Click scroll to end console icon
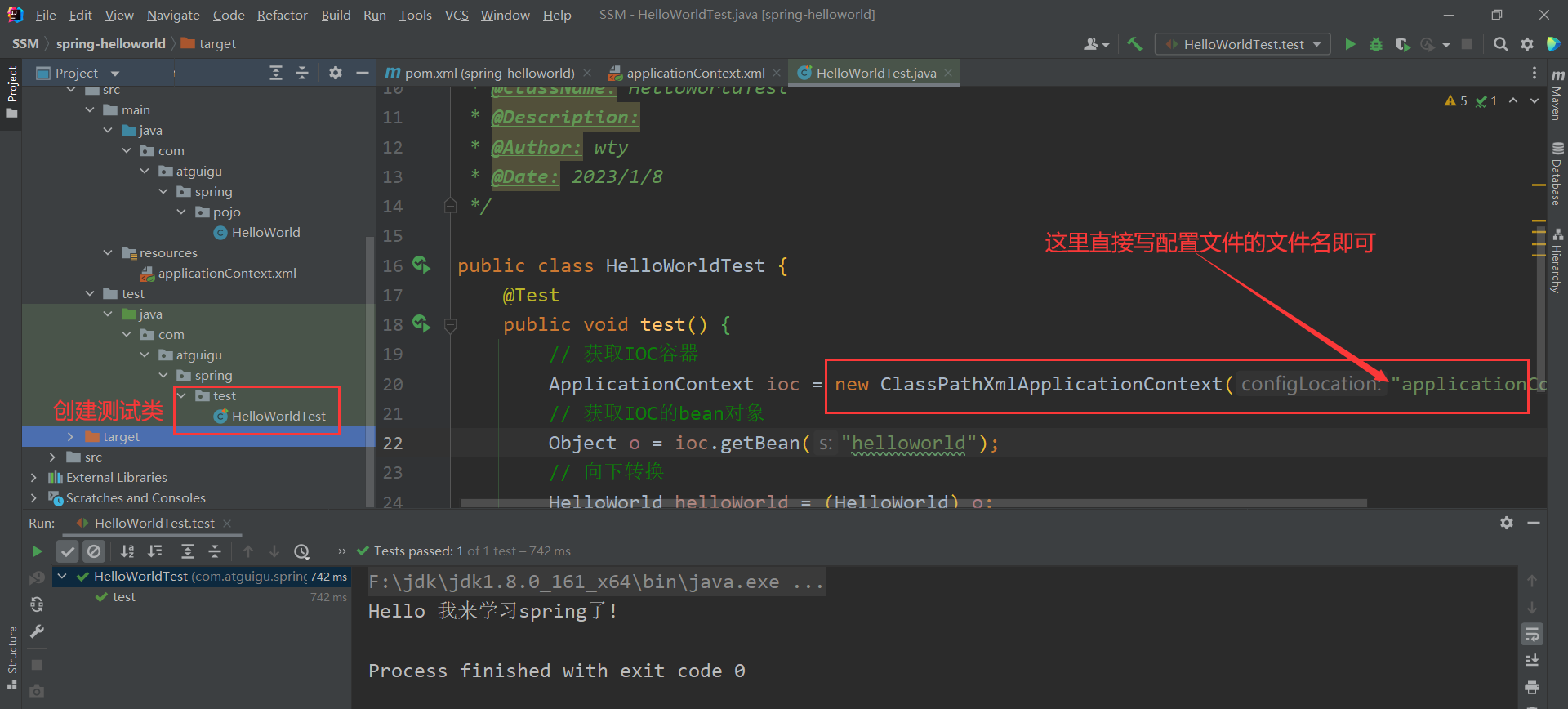The image size is (1568, 709). tap(1532, 660)
